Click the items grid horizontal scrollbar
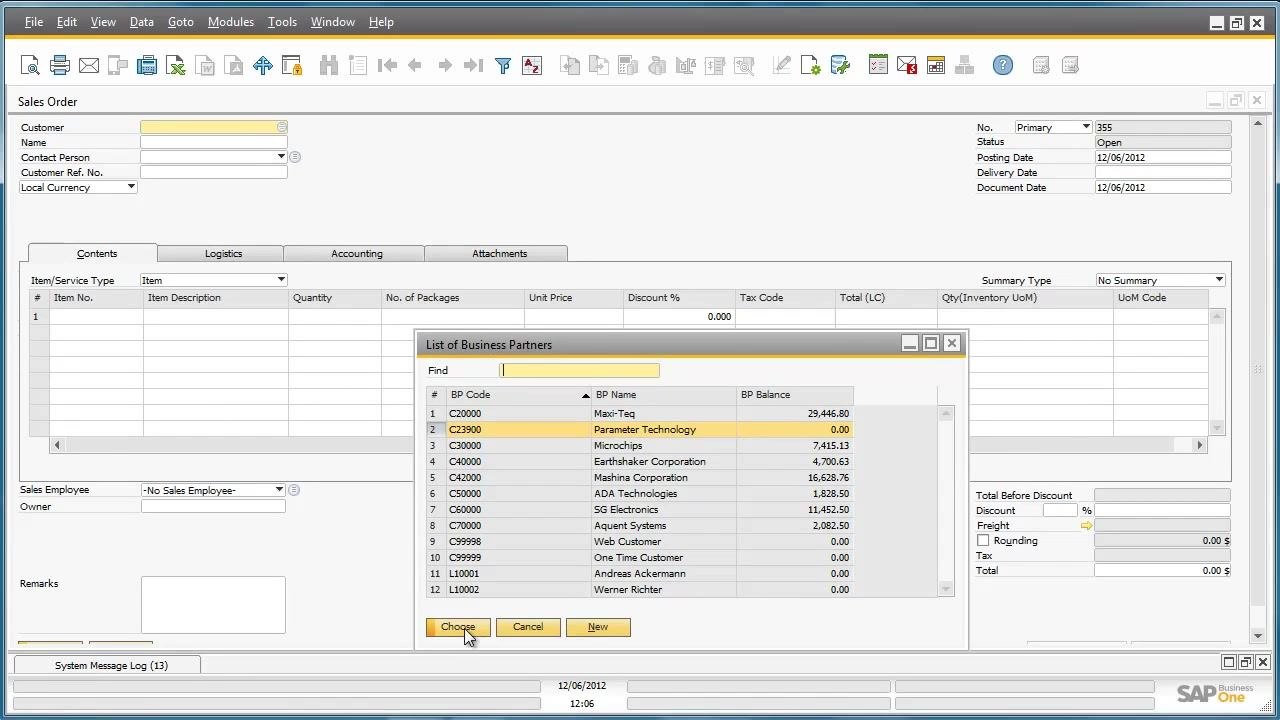 click(628, 445)
